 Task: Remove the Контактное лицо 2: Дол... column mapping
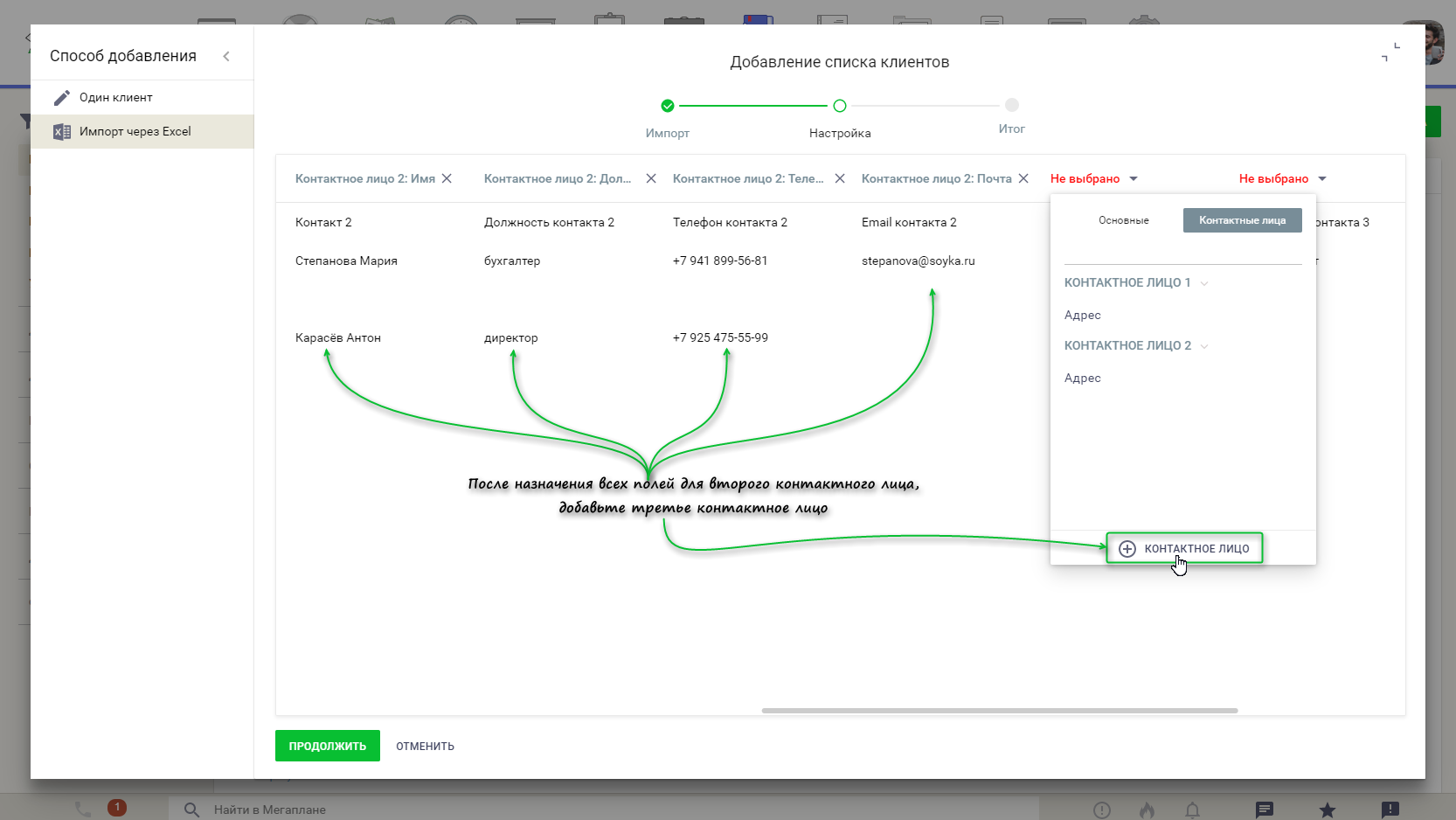(x=651, y=178)
